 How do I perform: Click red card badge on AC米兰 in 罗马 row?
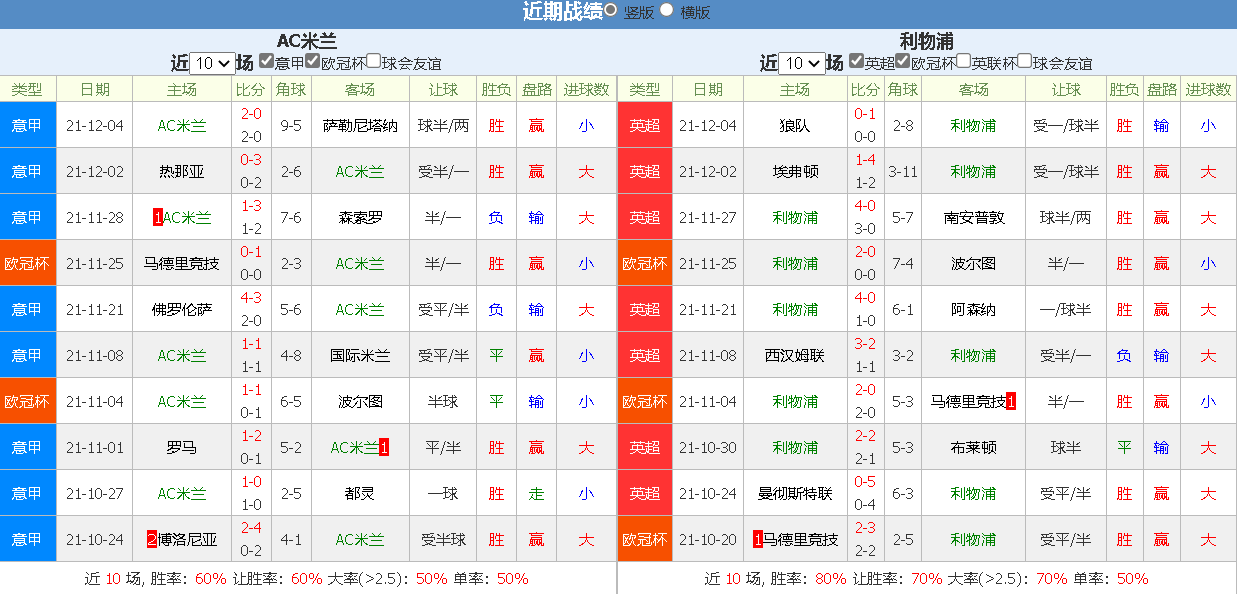coord(384,447)
